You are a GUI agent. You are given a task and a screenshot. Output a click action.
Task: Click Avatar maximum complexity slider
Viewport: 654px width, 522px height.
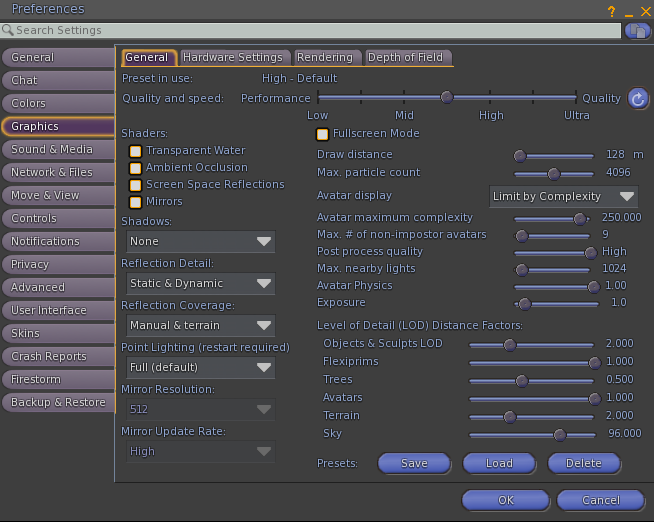coord(552,218)
